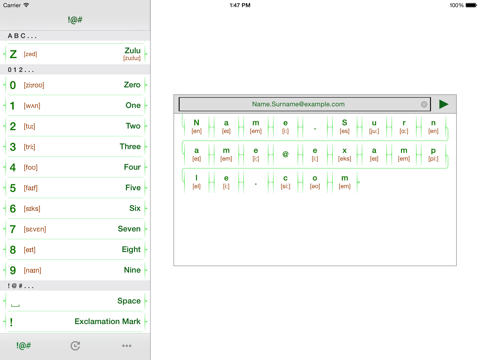Open the !@# symbols tab

[x=24, y=346]
